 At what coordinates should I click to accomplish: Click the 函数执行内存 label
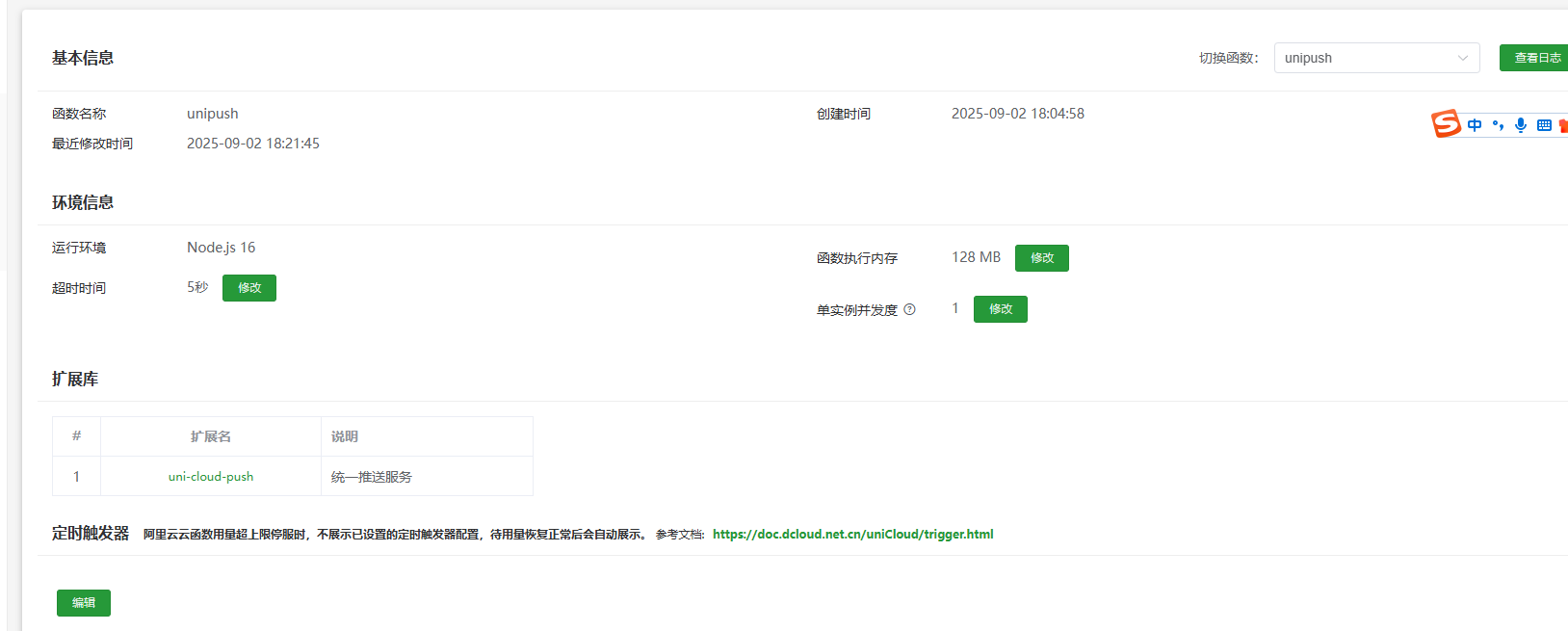(857, 258)
